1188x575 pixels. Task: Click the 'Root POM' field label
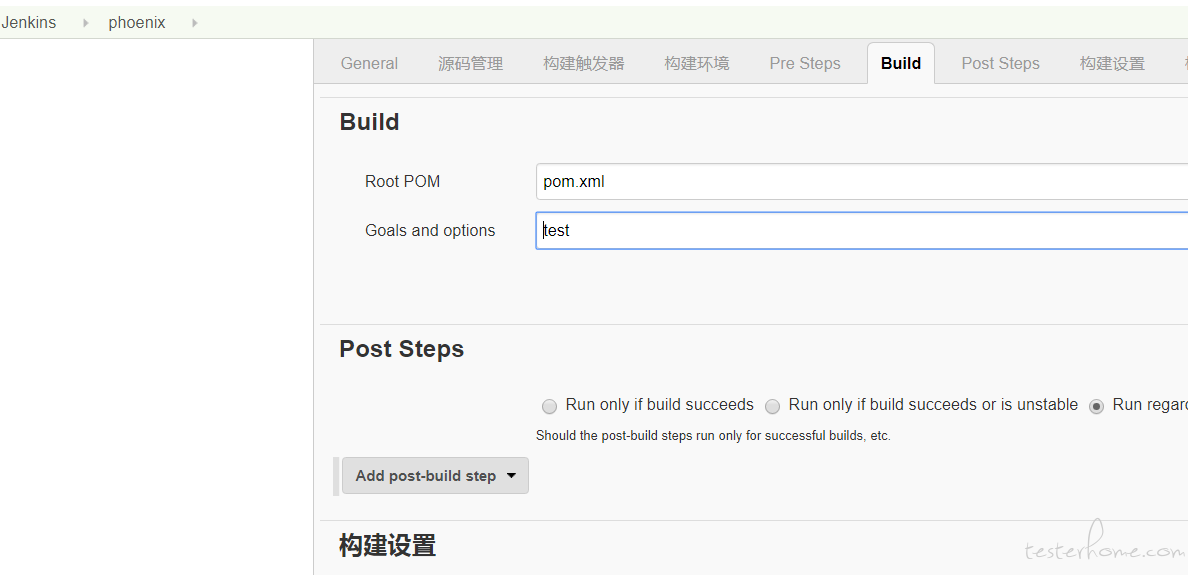coord(402,182)
